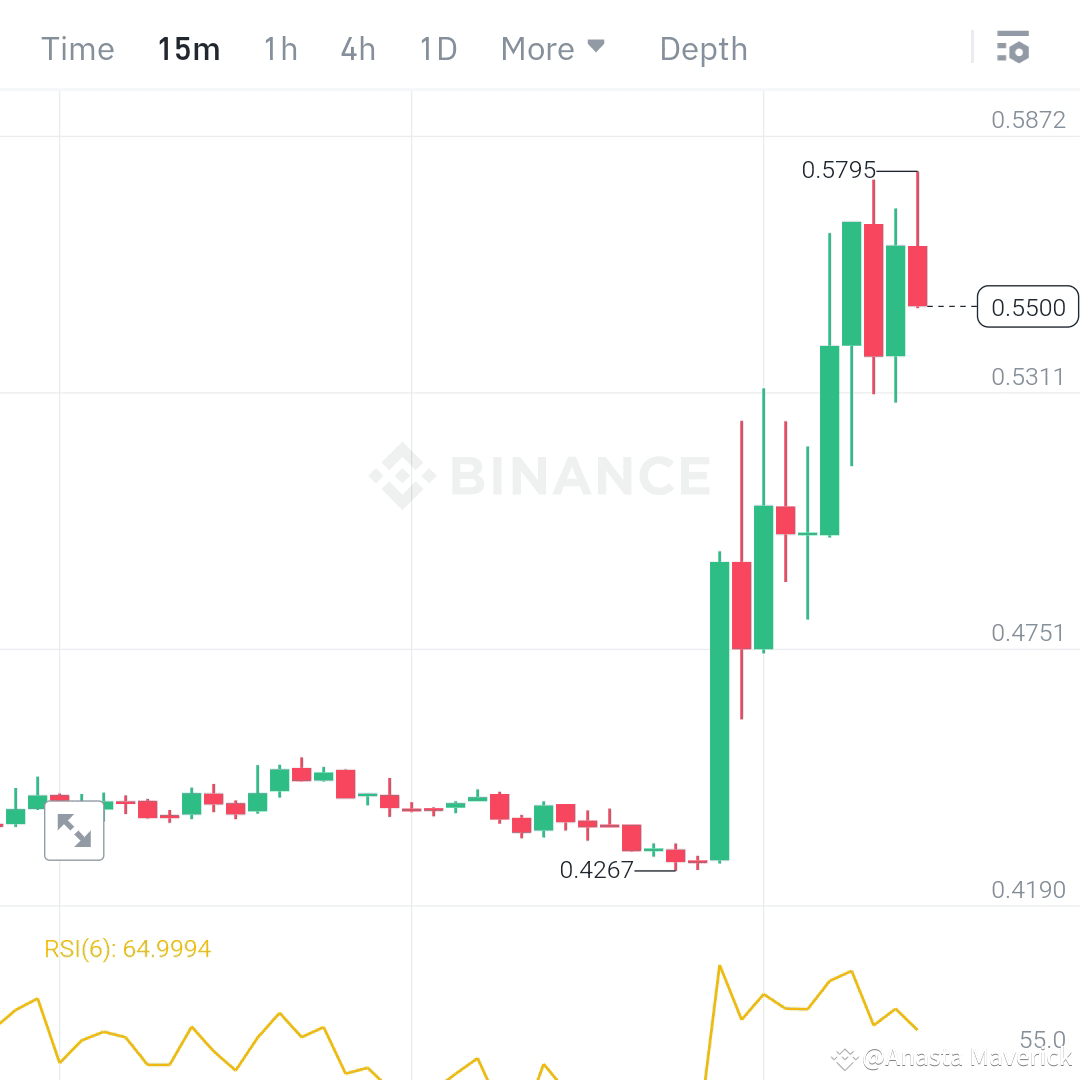Click the fullscreen expand icon on chart
The height and width of the screenshot is (1080, 1080).
74,830
